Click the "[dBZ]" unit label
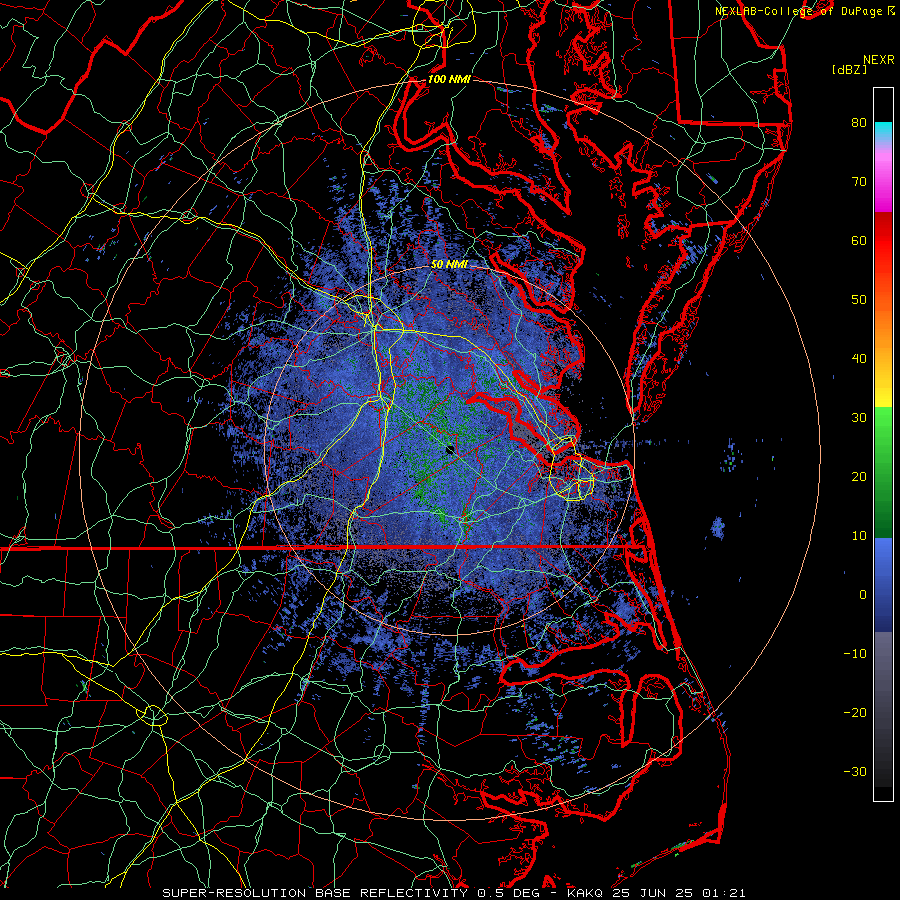This screenshot has width=900, height=900. (849, 69)
